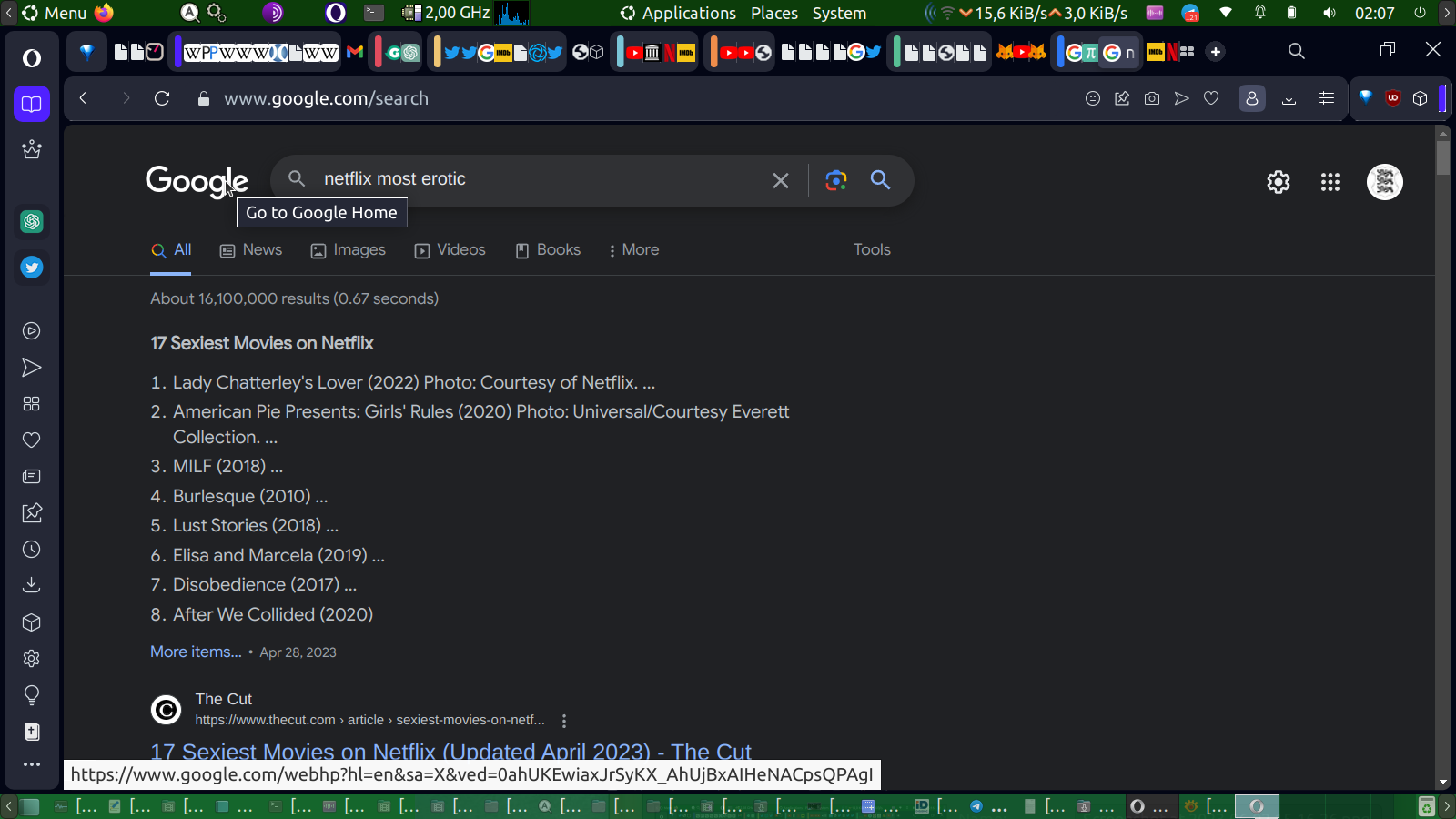Image resolution: width=1456 pixels, height=819 pixels.
Task: Search by image with Google Lens icon
Action: click(x=836, y=180)
